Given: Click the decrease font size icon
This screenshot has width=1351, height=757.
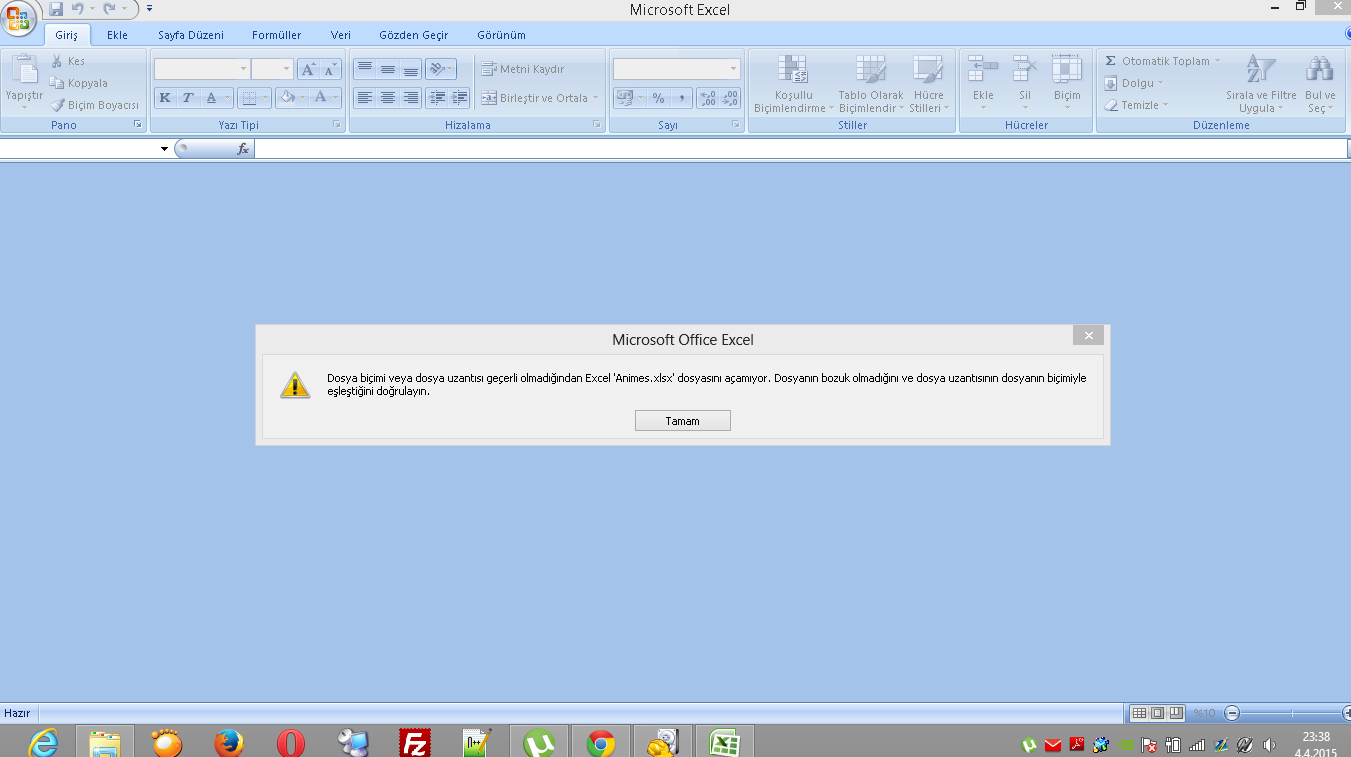Looking at the screenshot, I should click(330, 69).
